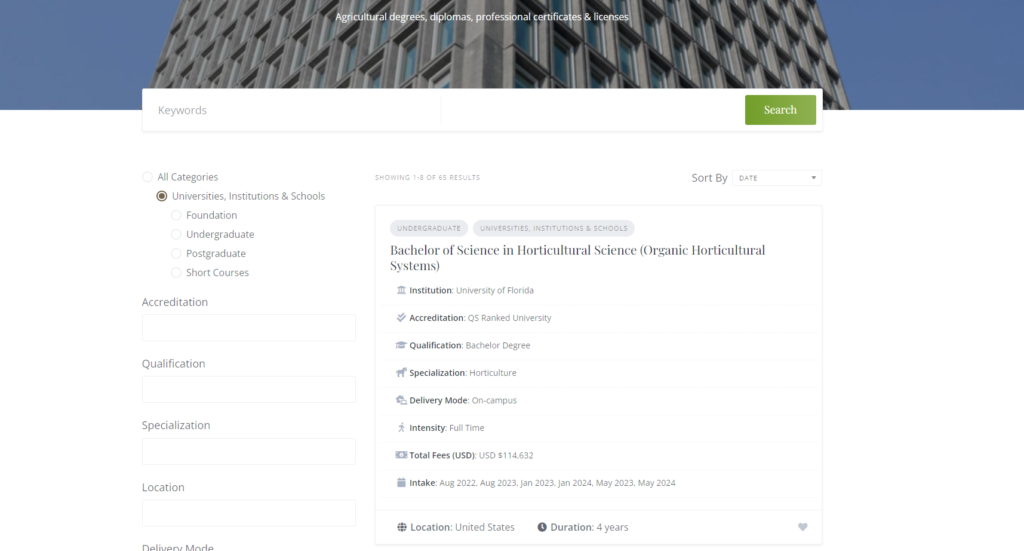The image size is (1024, 551).
Task: Click the Location globe icon
Action: (402, 527)
